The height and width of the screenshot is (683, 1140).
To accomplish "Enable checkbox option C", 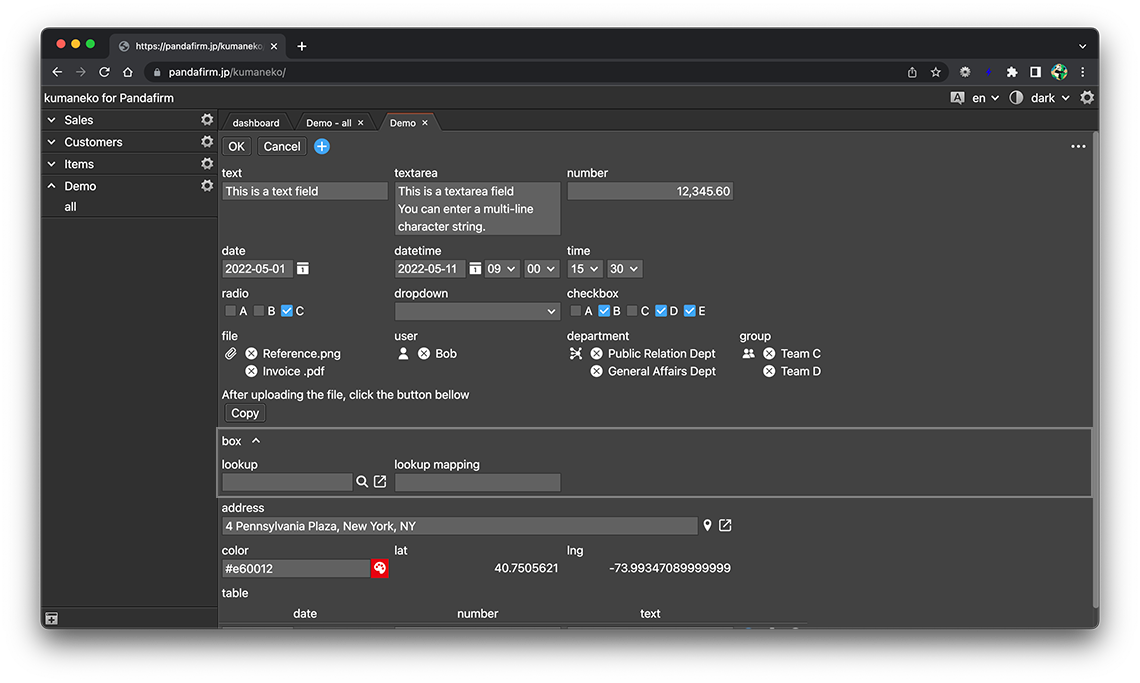I will (x=632, y=312).
